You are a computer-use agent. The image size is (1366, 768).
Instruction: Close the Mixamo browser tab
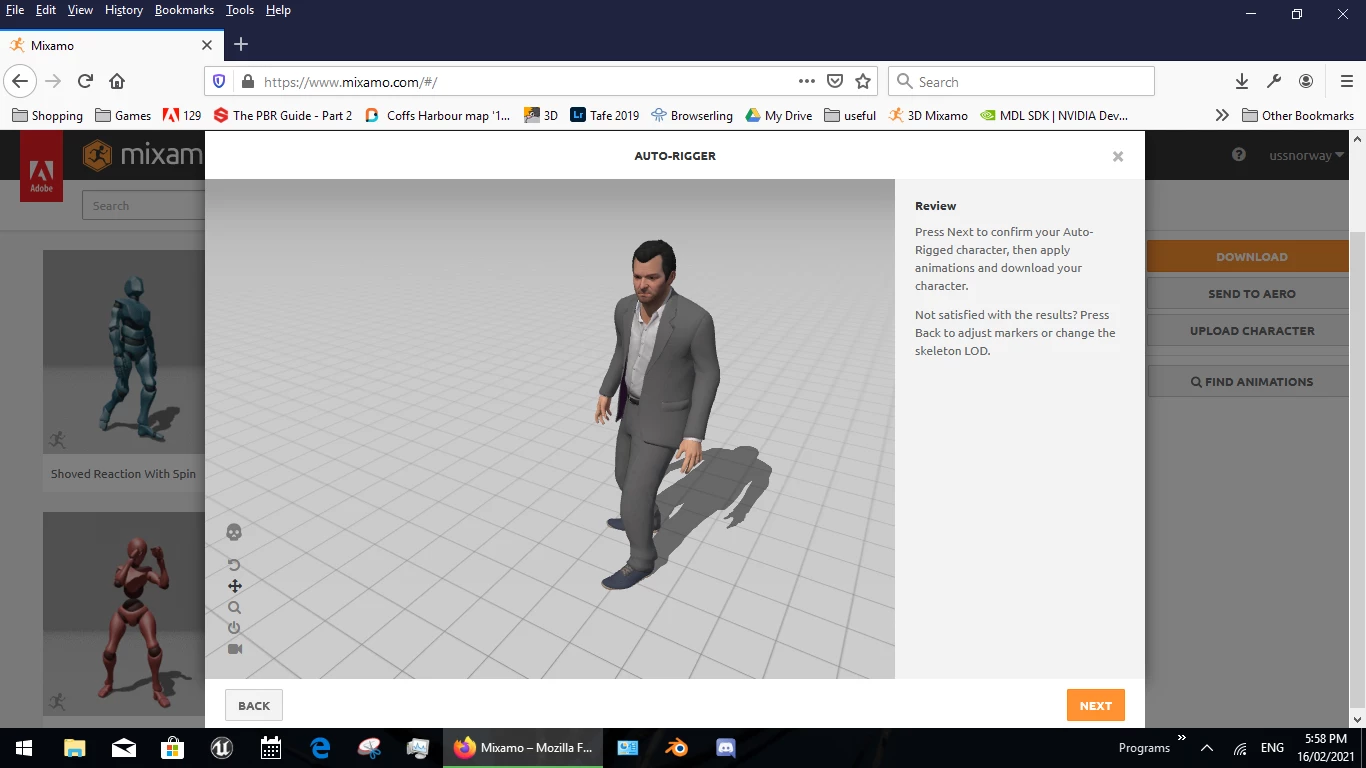207,45
